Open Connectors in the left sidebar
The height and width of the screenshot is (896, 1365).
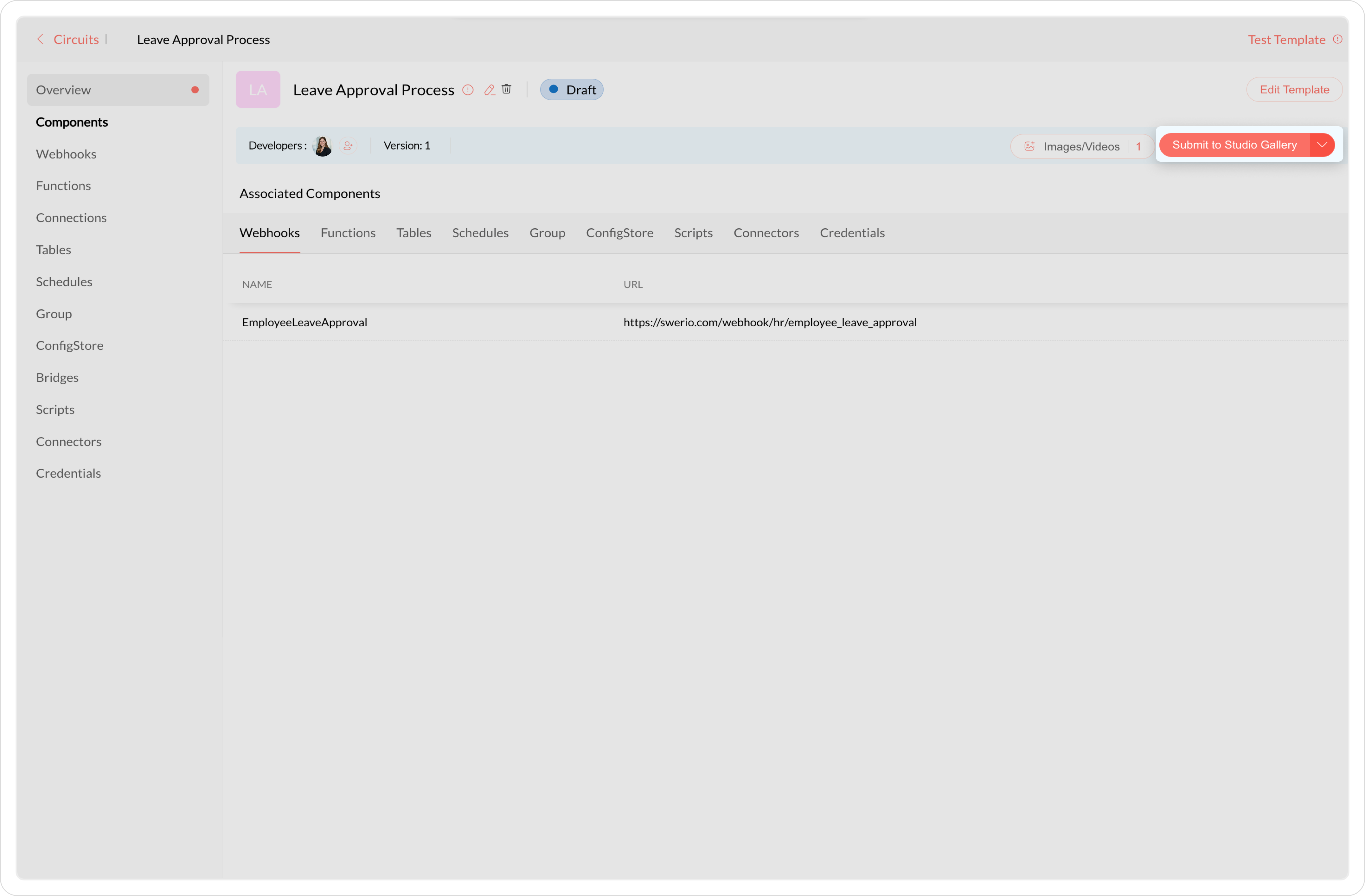coord(68,441)
